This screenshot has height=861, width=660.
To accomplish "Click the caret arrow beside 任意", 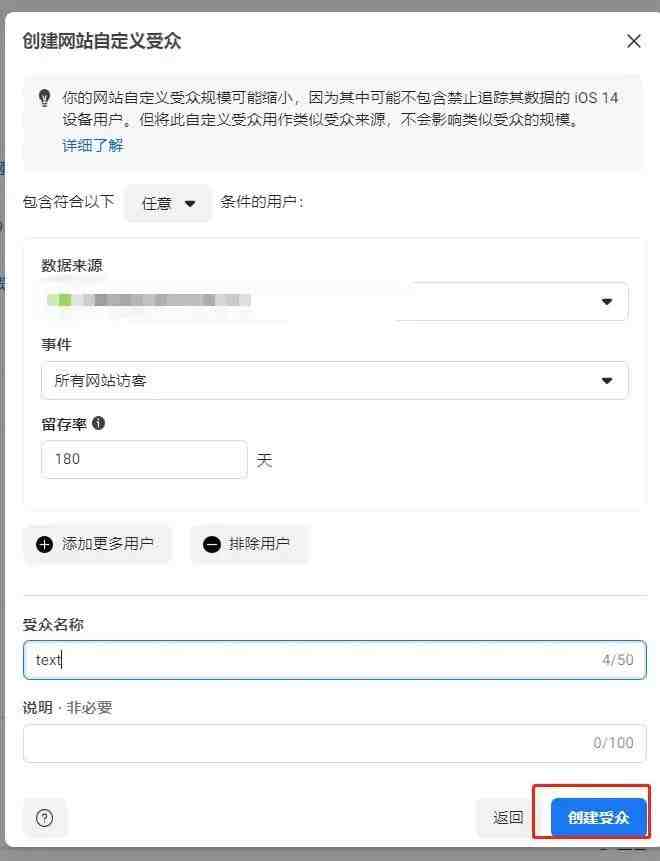I will point(190,204).
